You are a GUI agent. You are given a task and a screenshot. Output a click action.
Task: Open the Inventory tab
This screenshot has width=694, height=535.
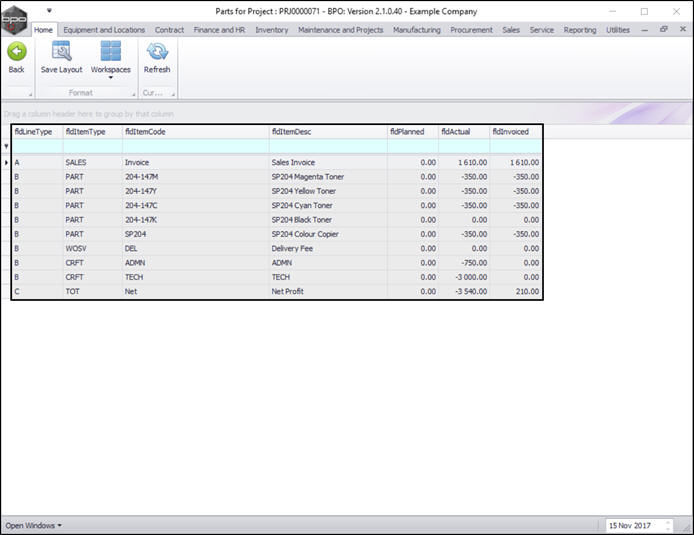pos(271,30)
